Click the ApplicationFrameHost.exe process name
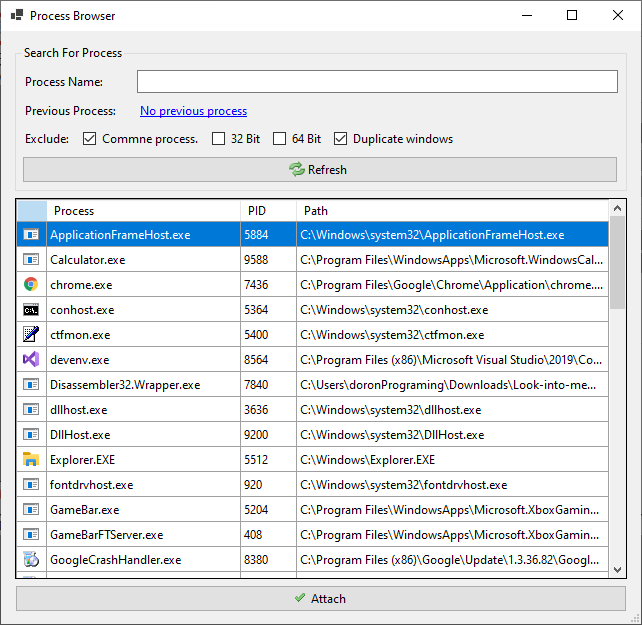Viewport: 642px width, 625px height. (120, 235)
